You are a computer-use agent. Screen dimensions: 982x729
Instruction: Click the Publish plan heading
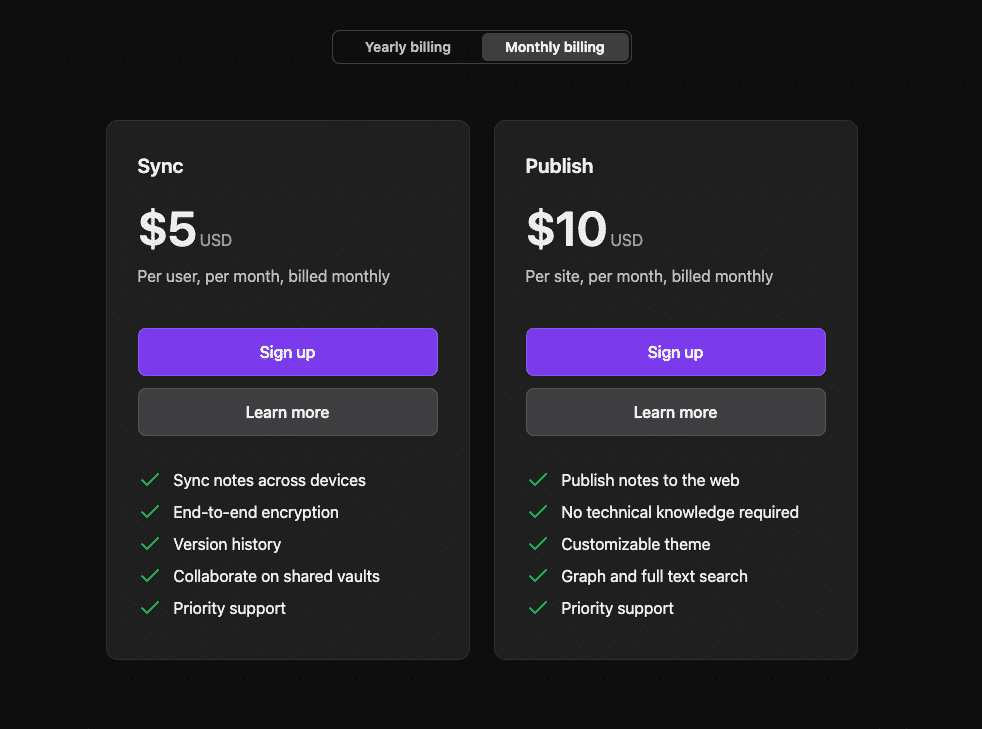click(x=559, y=166)
